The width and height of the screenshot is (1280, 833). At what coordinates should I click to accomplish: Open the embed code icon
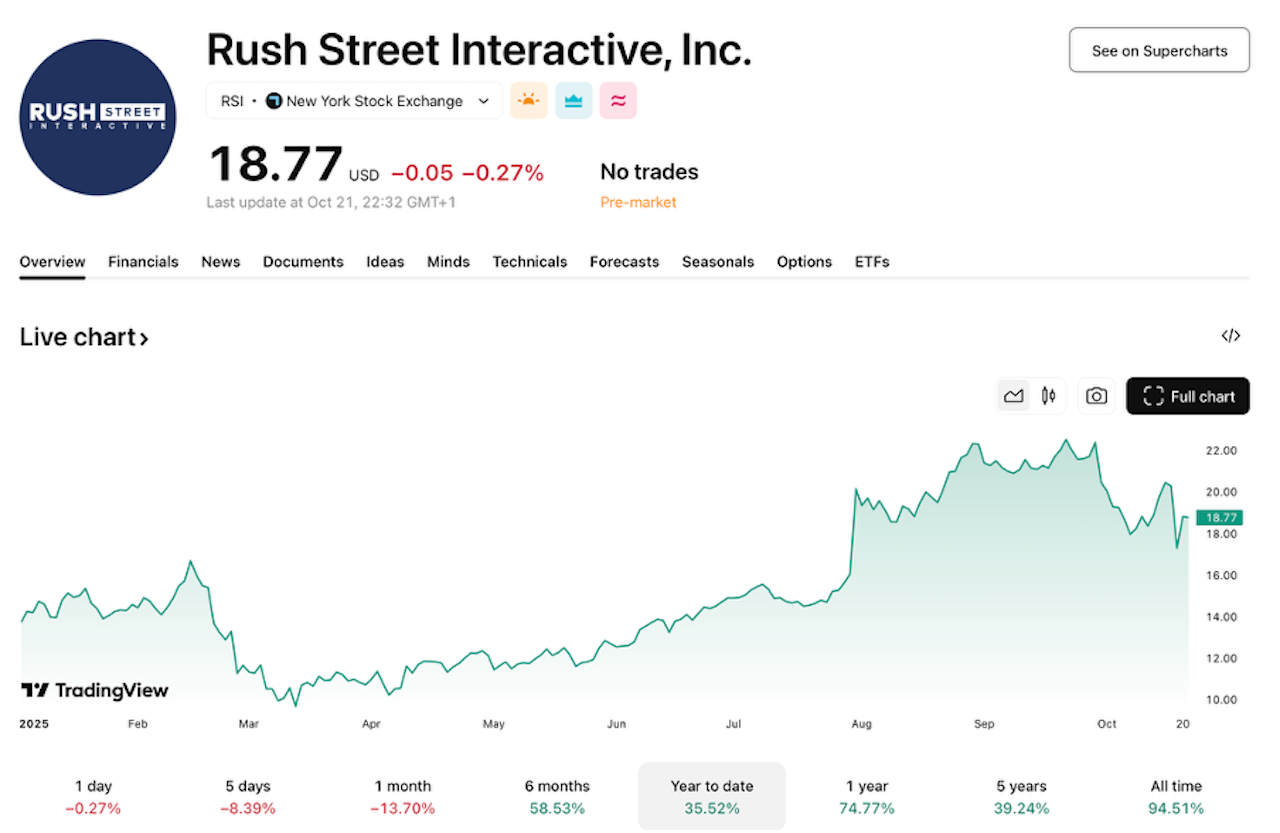(1231, 336)
